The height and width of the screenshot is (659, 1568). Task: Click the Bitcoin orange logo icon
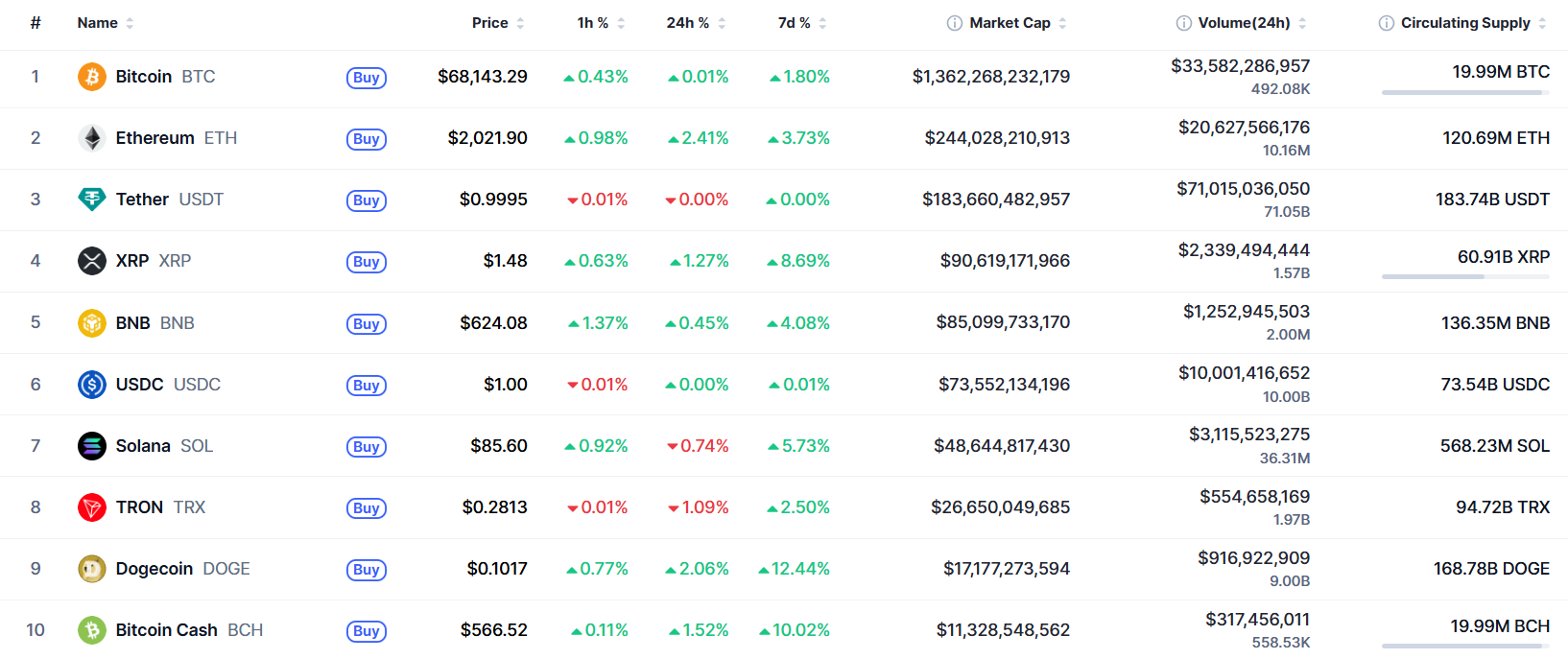92,77
